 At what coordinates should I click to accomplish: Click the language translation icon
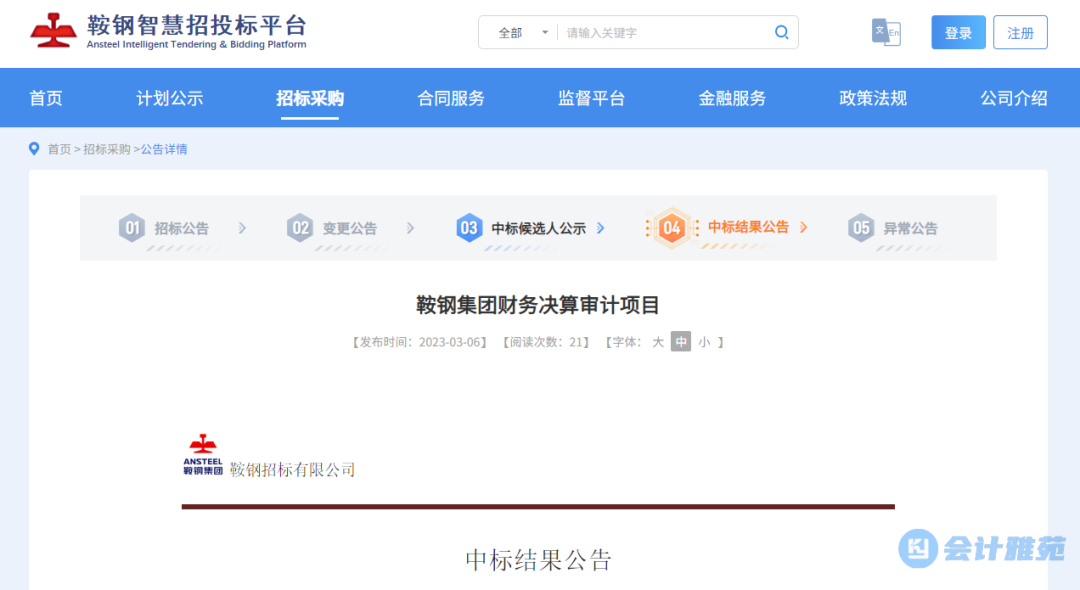pos(886,32)
